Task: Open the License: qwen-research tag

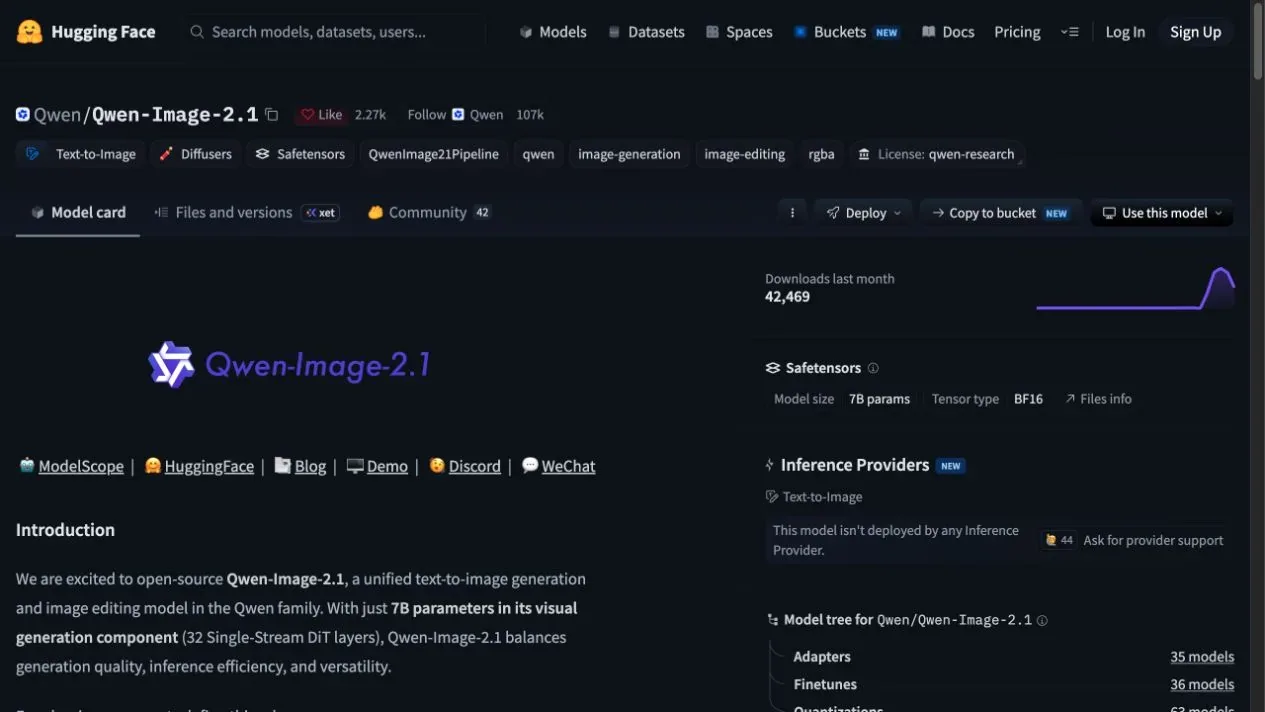Action: [937, 154]
